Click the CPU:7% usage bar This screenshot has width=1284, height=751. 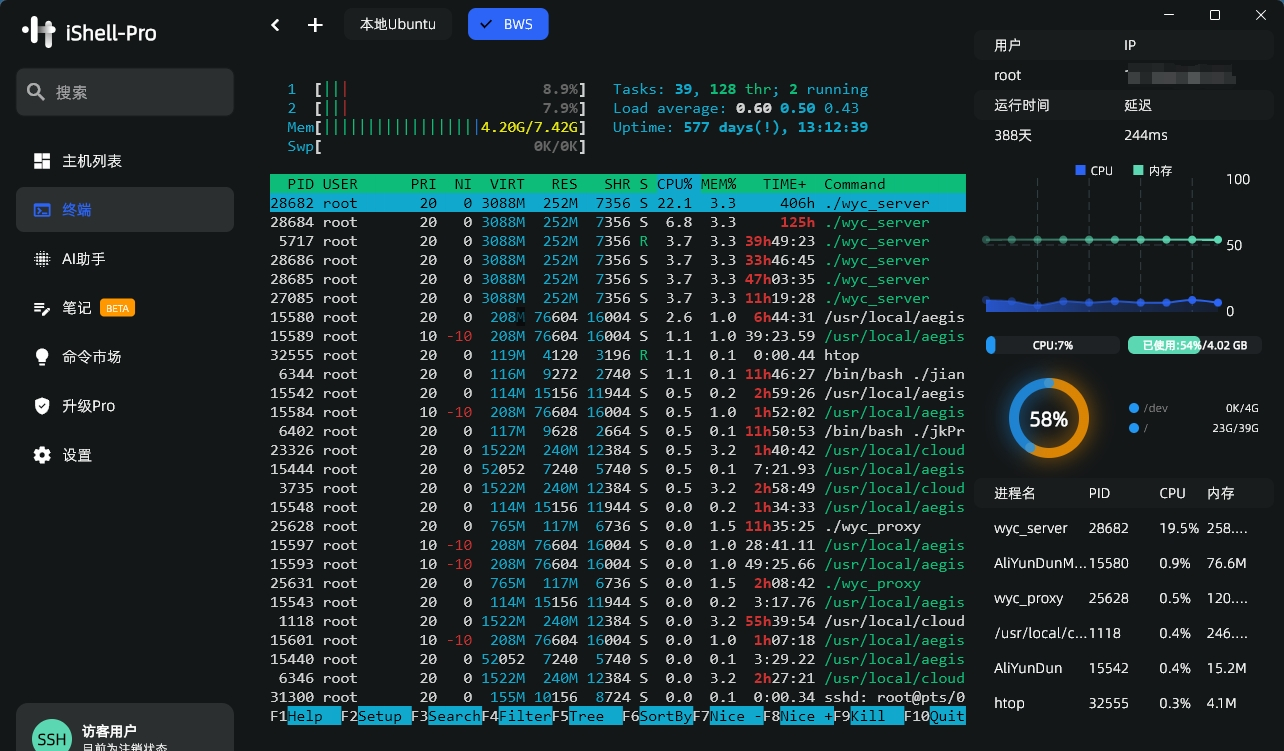[x=1053, y=345]
